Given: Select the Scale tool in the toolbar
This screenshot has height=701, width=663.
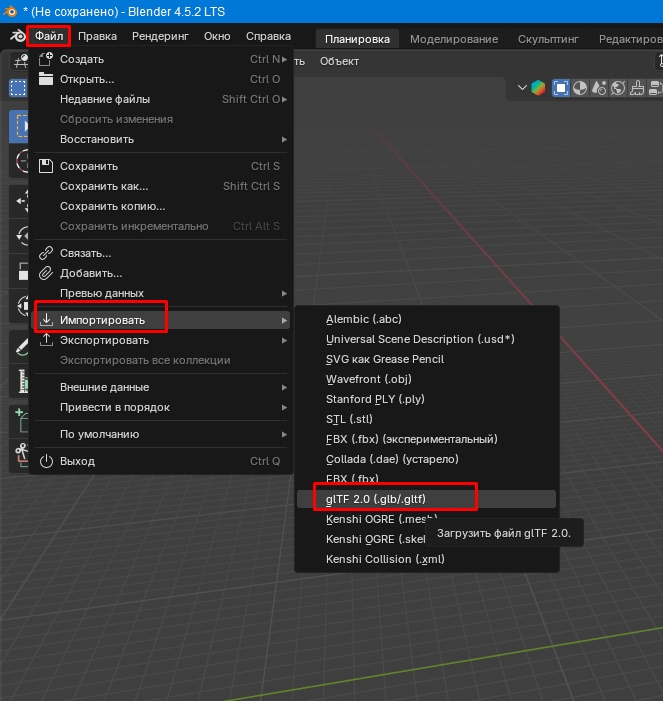Looking at the screenshot, I should (20, 270).
